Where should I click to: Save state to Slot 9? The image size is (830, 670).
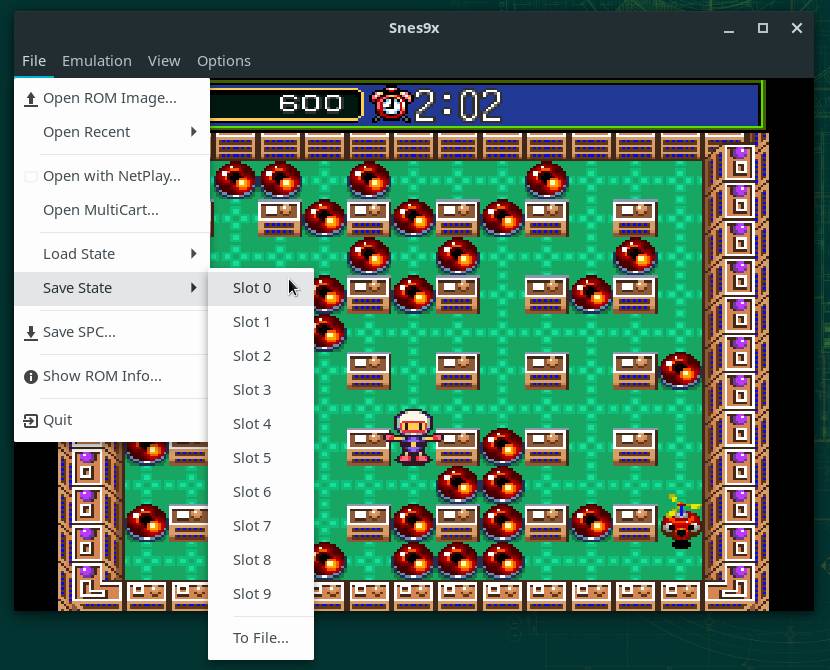click(261, 594)
